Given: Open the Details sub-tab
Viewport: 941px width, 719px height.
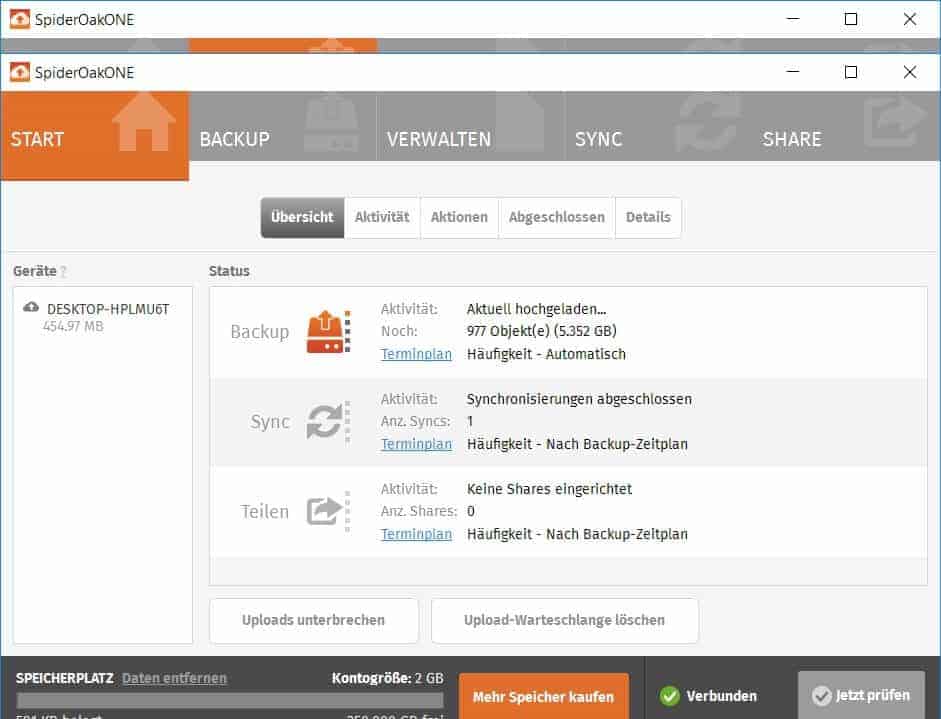Looking at the screenshot, I should click(x=648, y=217).
